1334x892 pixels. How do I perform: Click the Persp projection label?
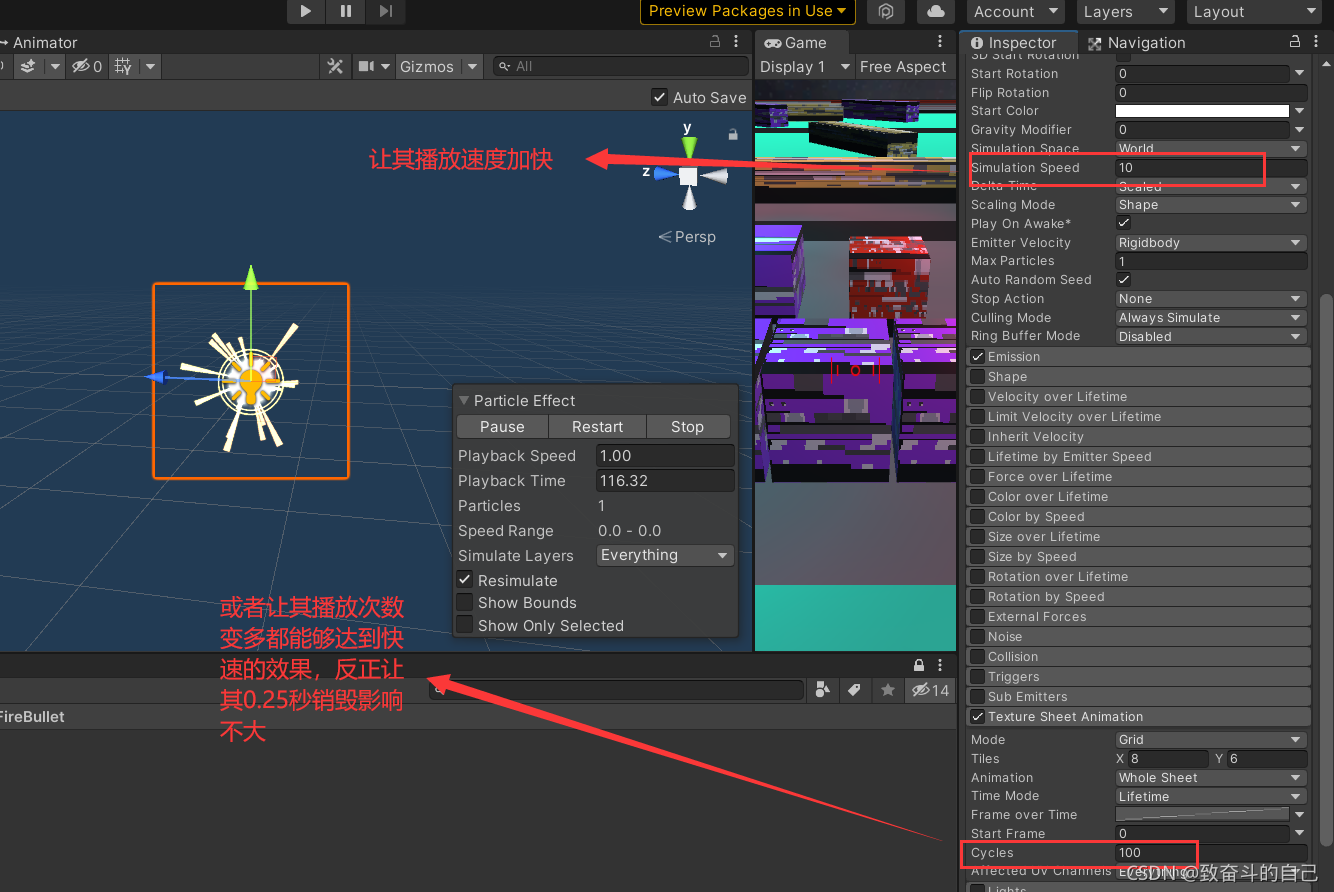tap(687, 237)
